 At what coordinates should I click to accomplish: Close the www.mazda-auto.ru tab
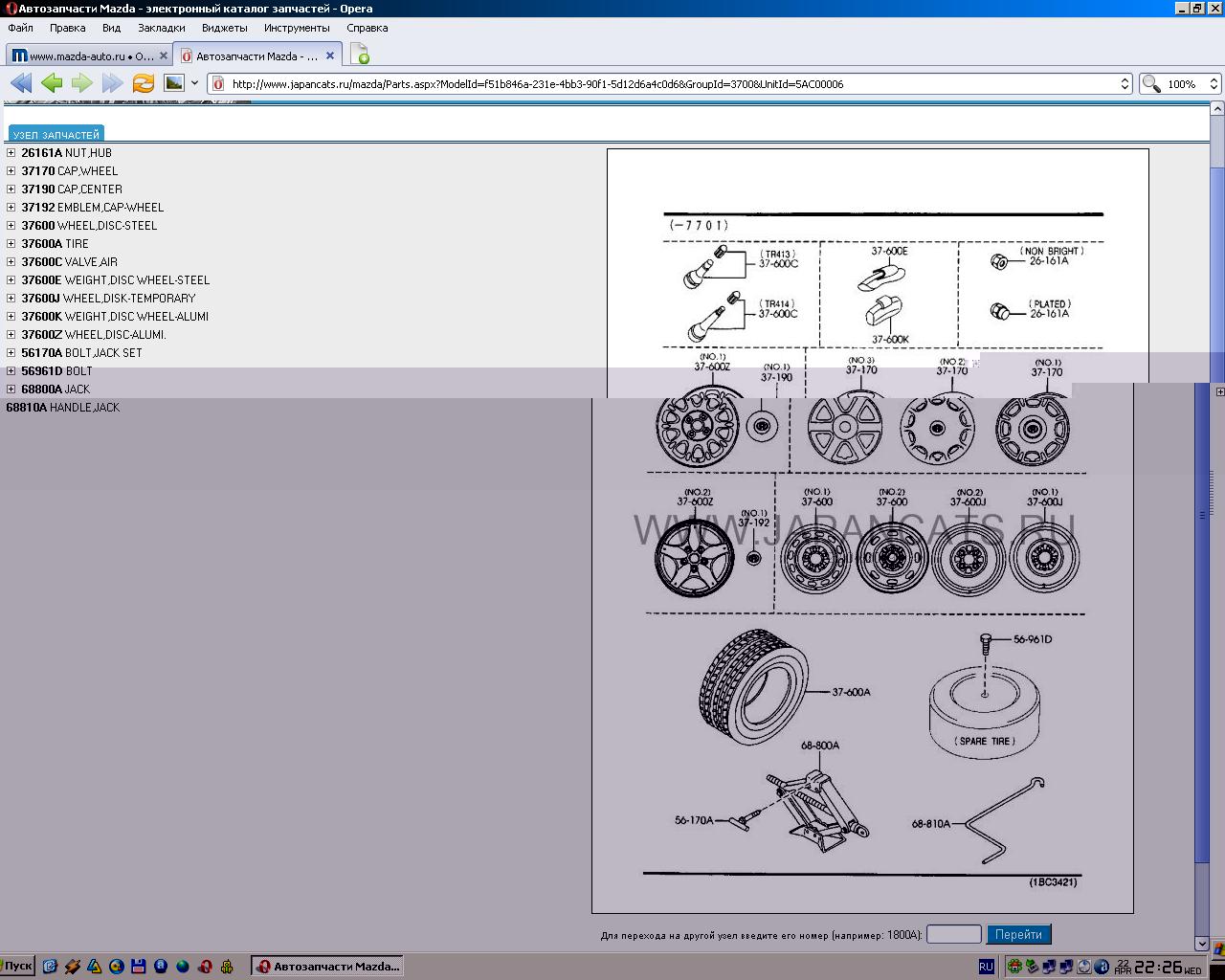pyautogui.click(x=164, y=56)
